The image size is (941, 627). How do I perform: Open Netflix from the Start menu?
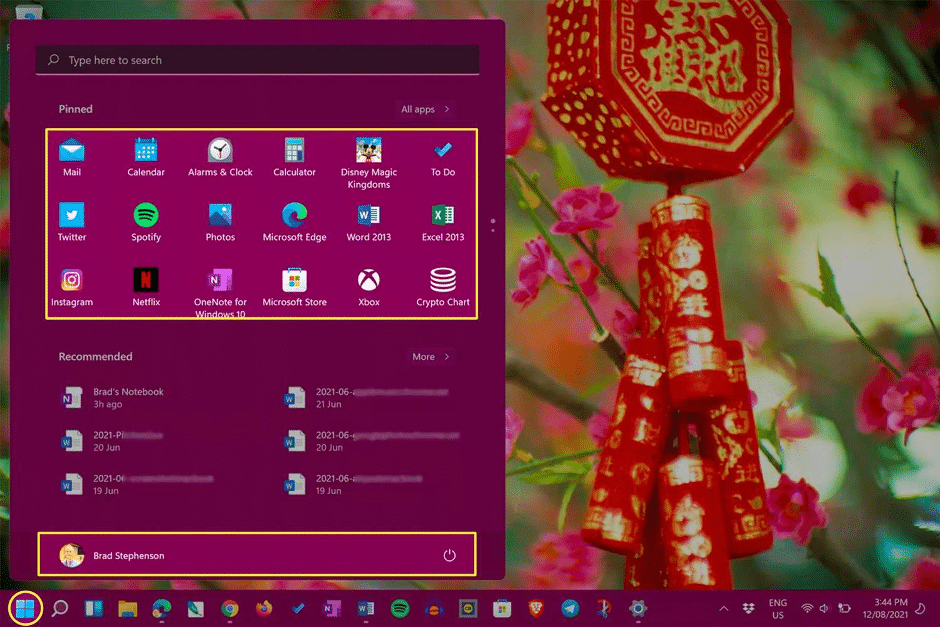coord(146,285)
